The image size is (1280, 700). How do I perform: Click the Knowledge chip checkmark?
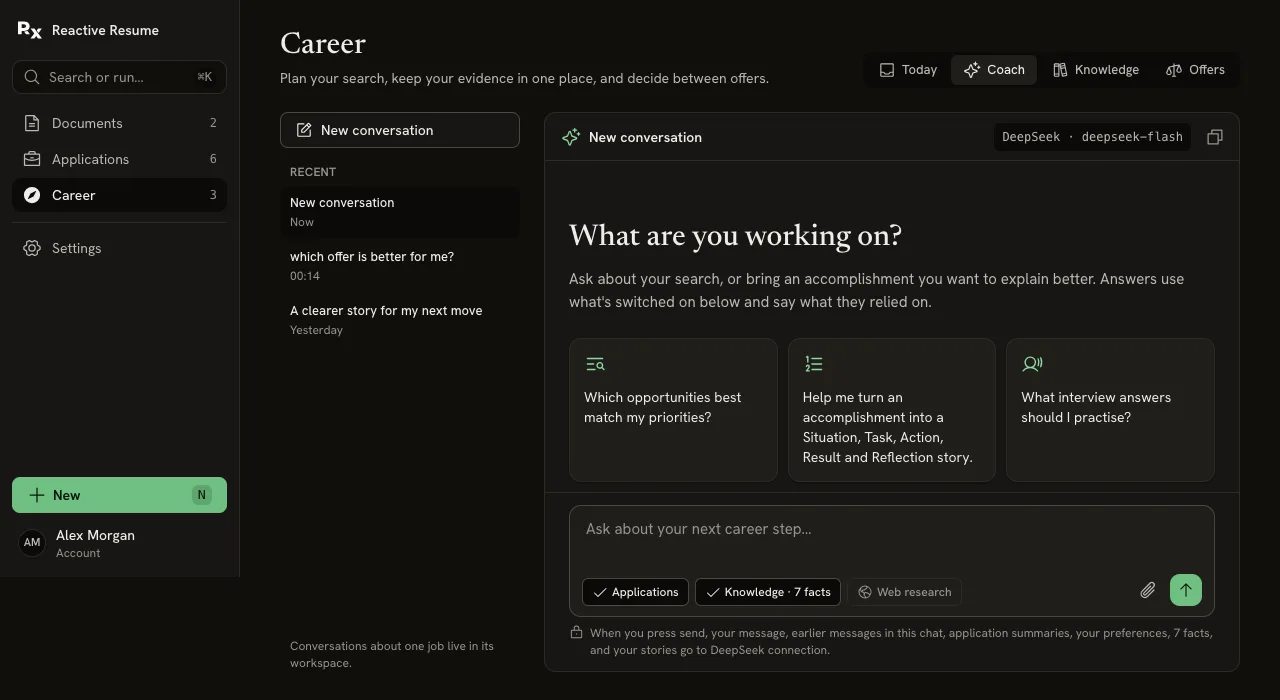point(713,592)
